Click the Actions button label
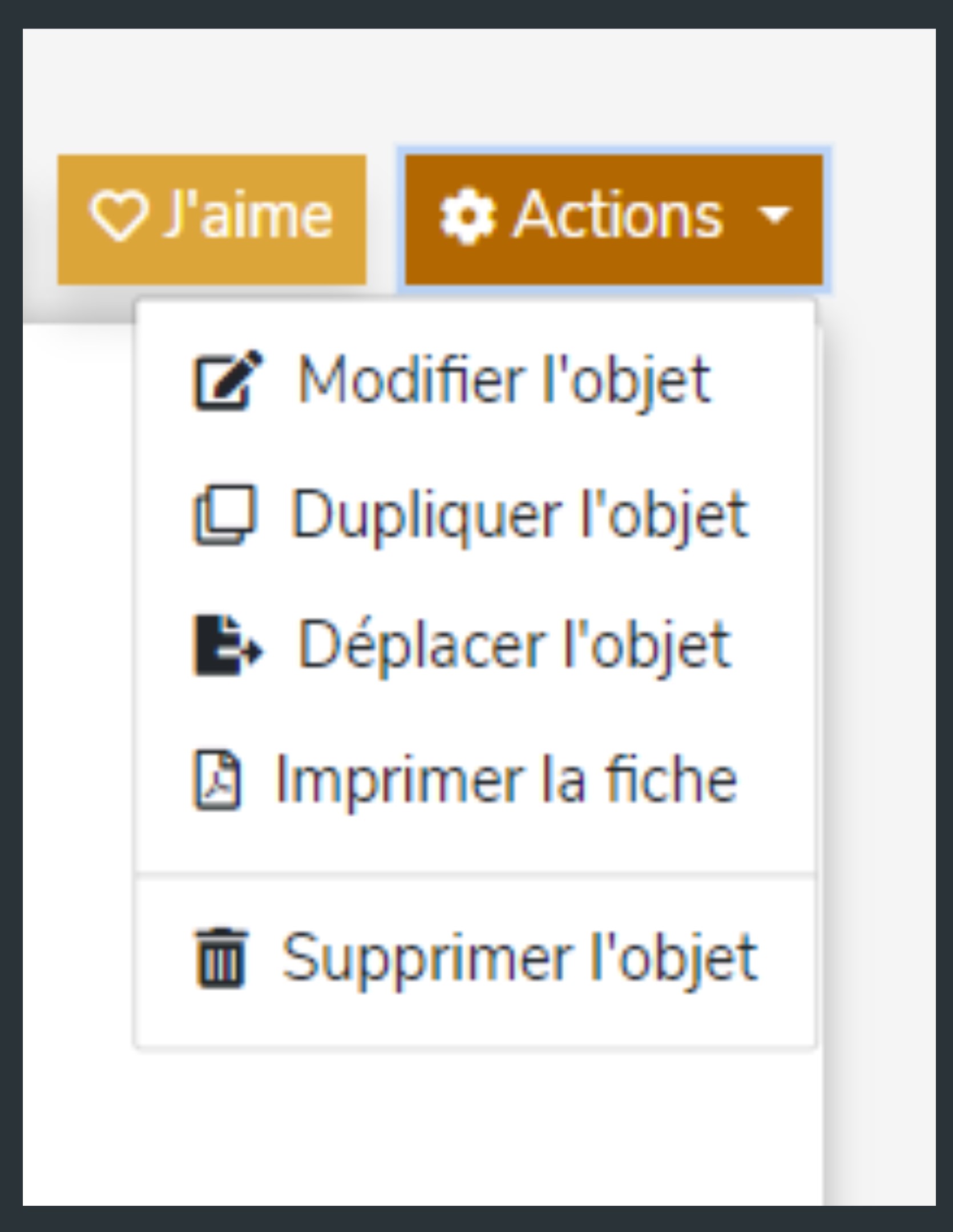953x1232 pixels. (618, 216)
